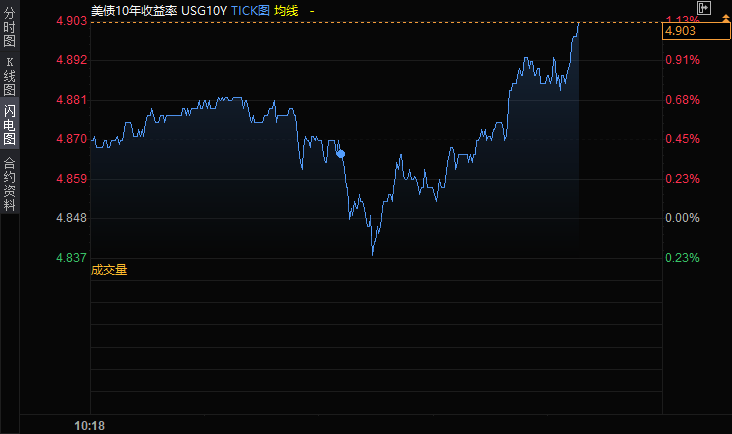Click the 成交量 volume label
Screen dimensions: 732x434
pos(109,270)
